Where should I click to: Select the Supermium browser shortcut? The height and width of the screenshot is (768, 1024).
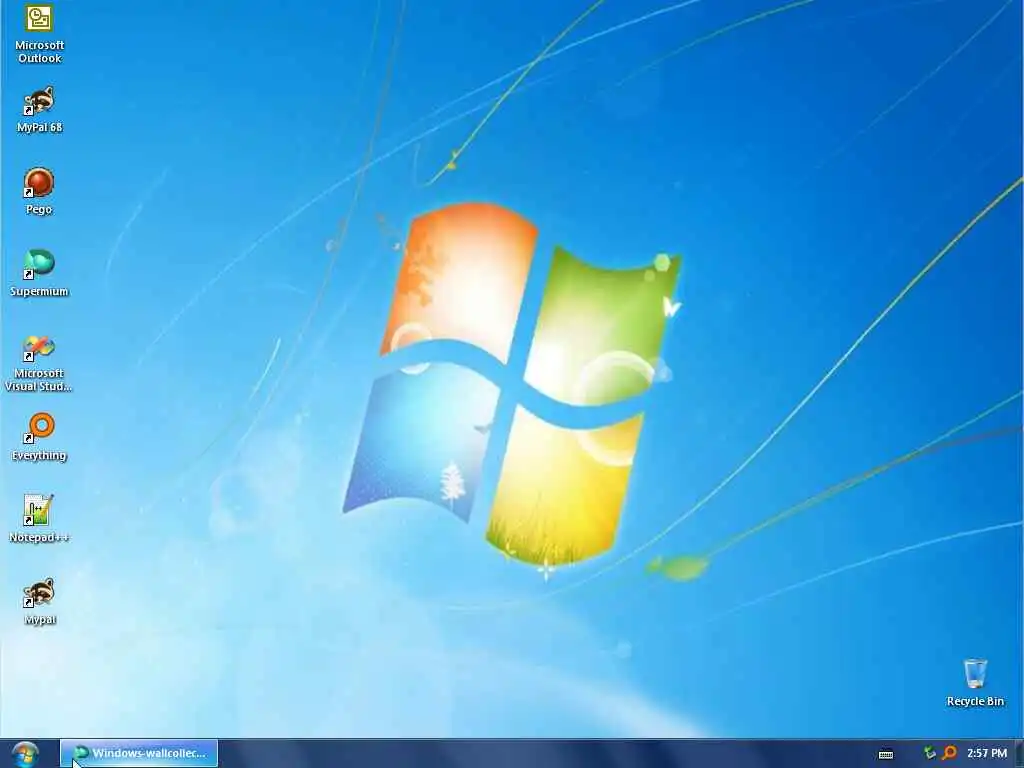tap(39, 274)
